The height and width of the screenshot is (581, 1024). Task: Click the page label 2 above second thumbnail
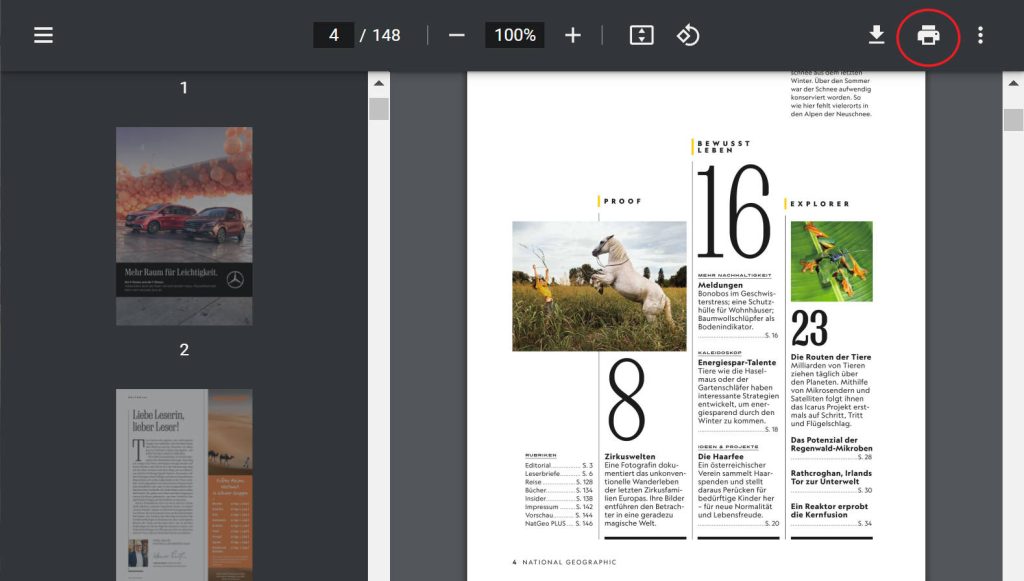(183, 349)
